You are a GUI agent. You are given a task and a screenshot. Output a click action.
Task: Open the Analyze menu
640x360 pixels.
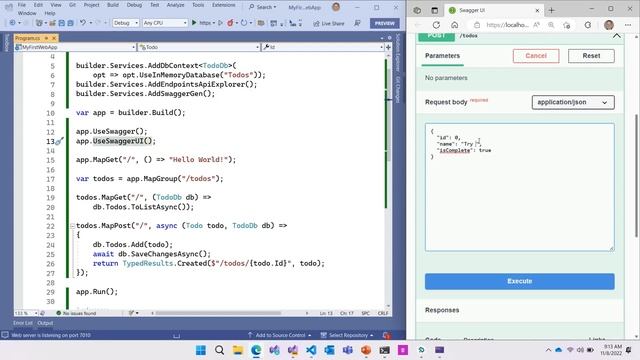click(x=176, y=5)
